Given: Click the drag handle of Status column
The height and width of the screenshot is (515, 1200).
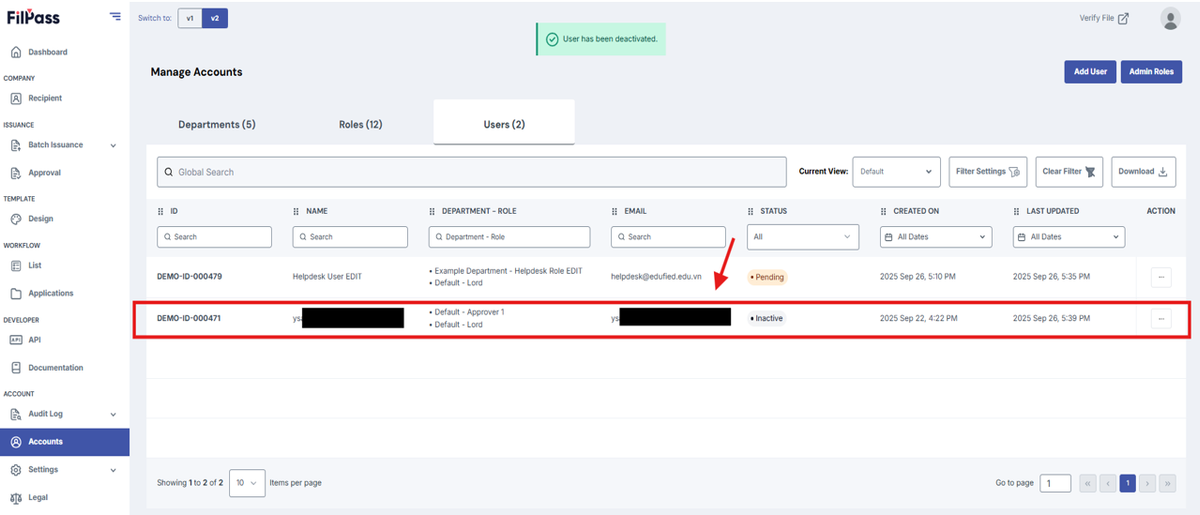Looking at the screenshot, I should [750, 211].
